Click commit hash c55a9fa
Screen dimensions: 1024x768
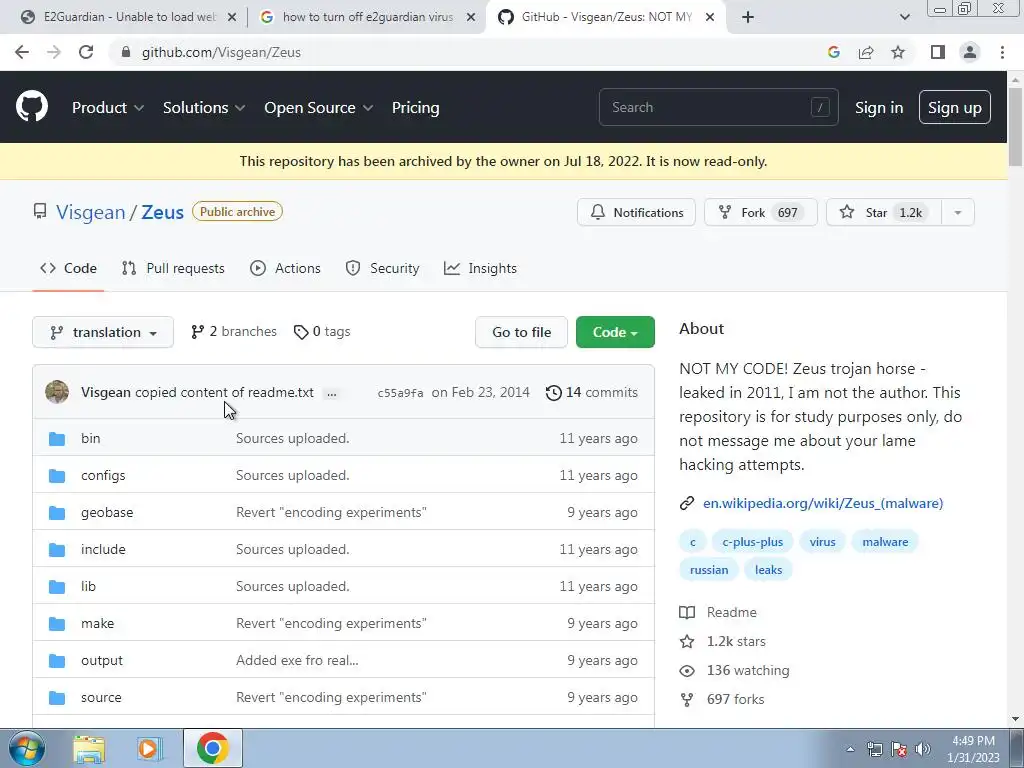pyautogui.click(x=400, y=393)
